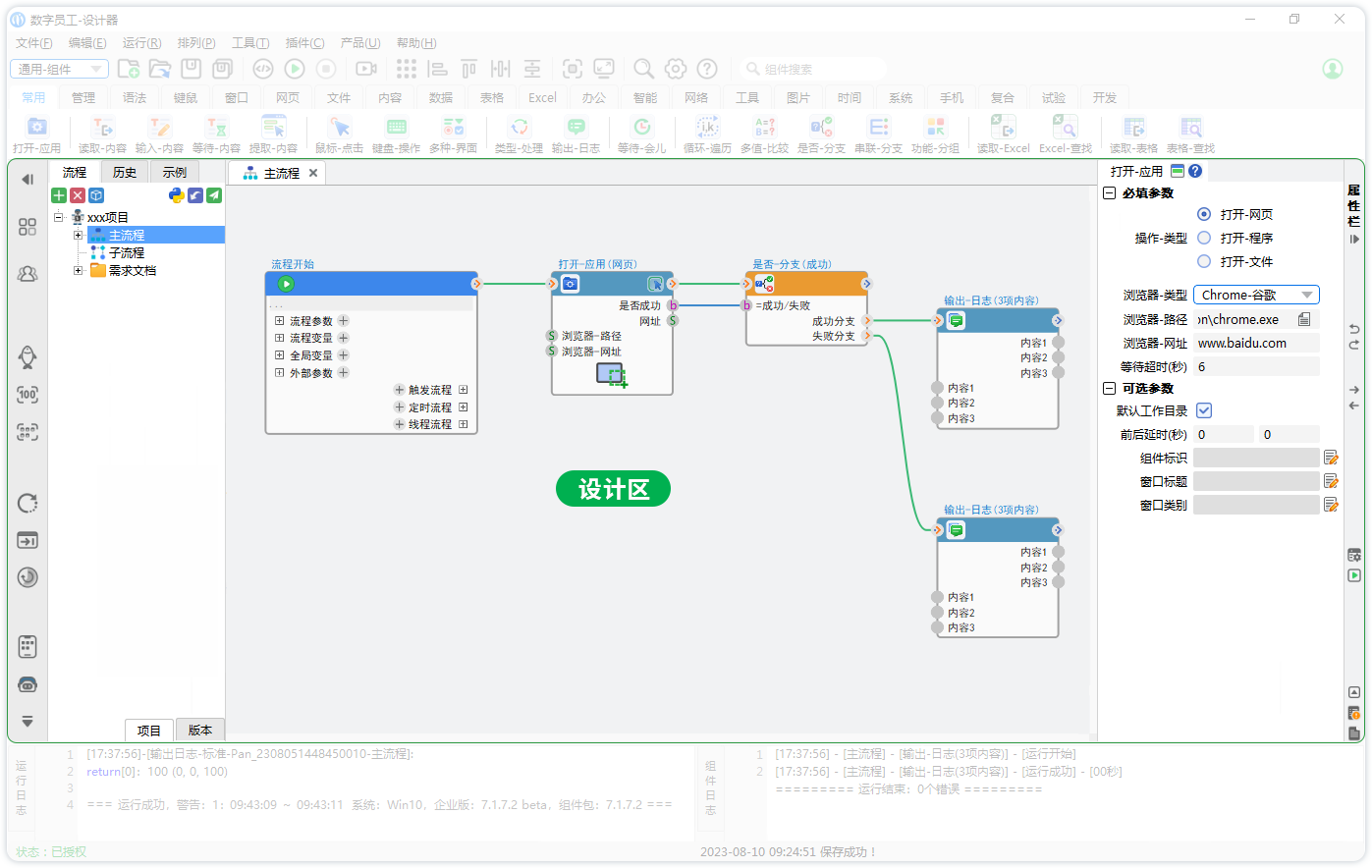The width and height of the screenshot is (1372, 868).
Task: Select 子流程 in the project tree
Action: coord(127,252)
